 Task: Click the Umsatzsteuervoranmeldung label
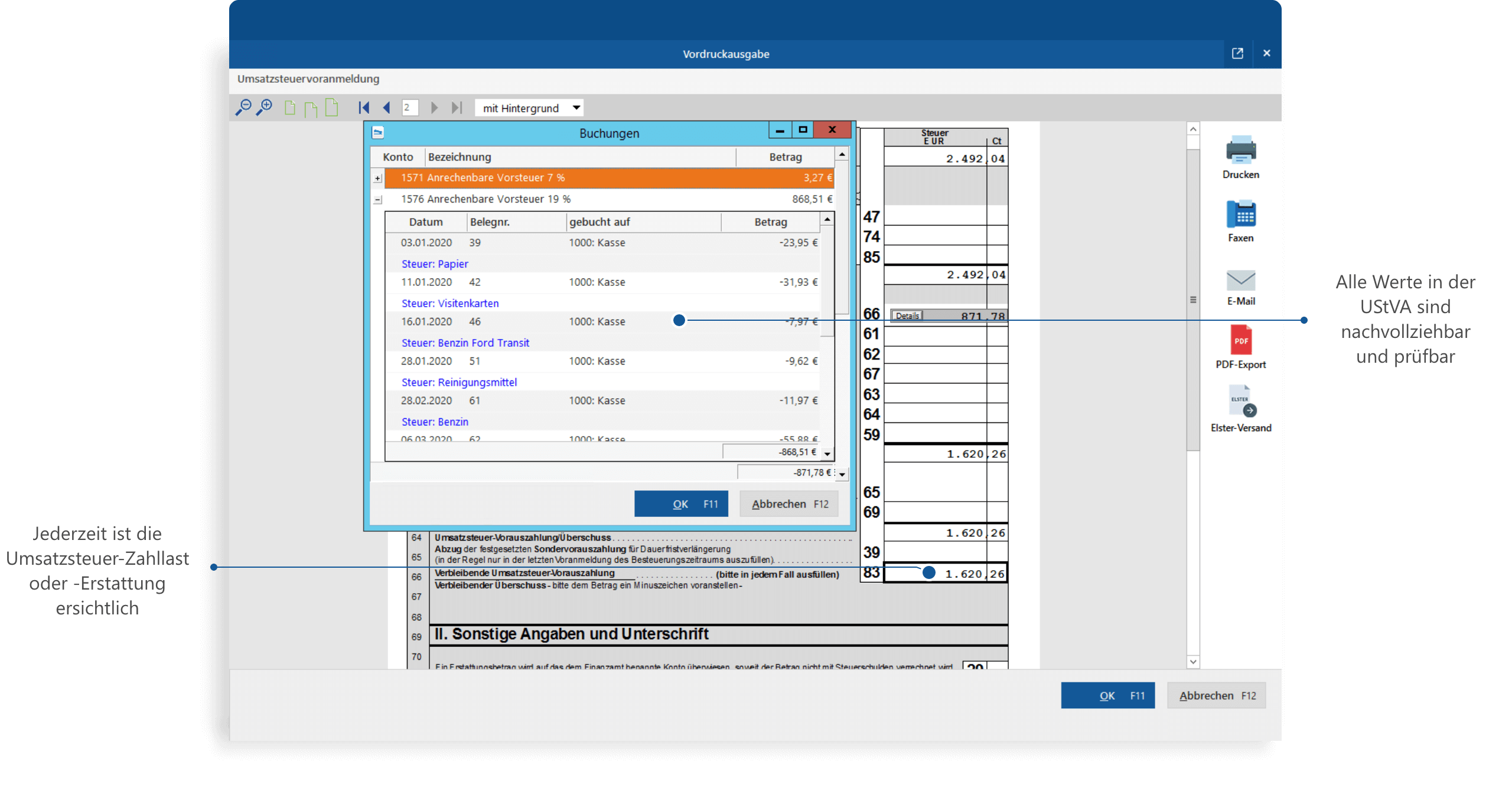pyautogui.click(x=308, y=79)
